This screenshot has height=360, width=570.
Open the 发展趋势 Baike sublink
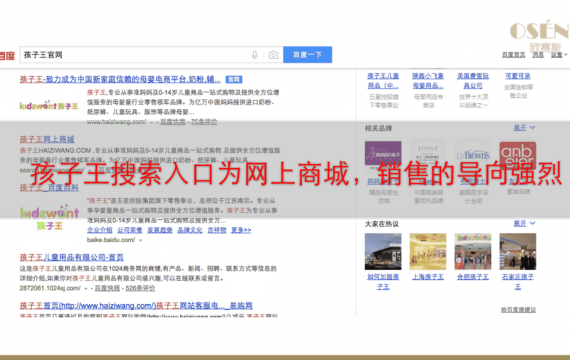coord(160,230)
